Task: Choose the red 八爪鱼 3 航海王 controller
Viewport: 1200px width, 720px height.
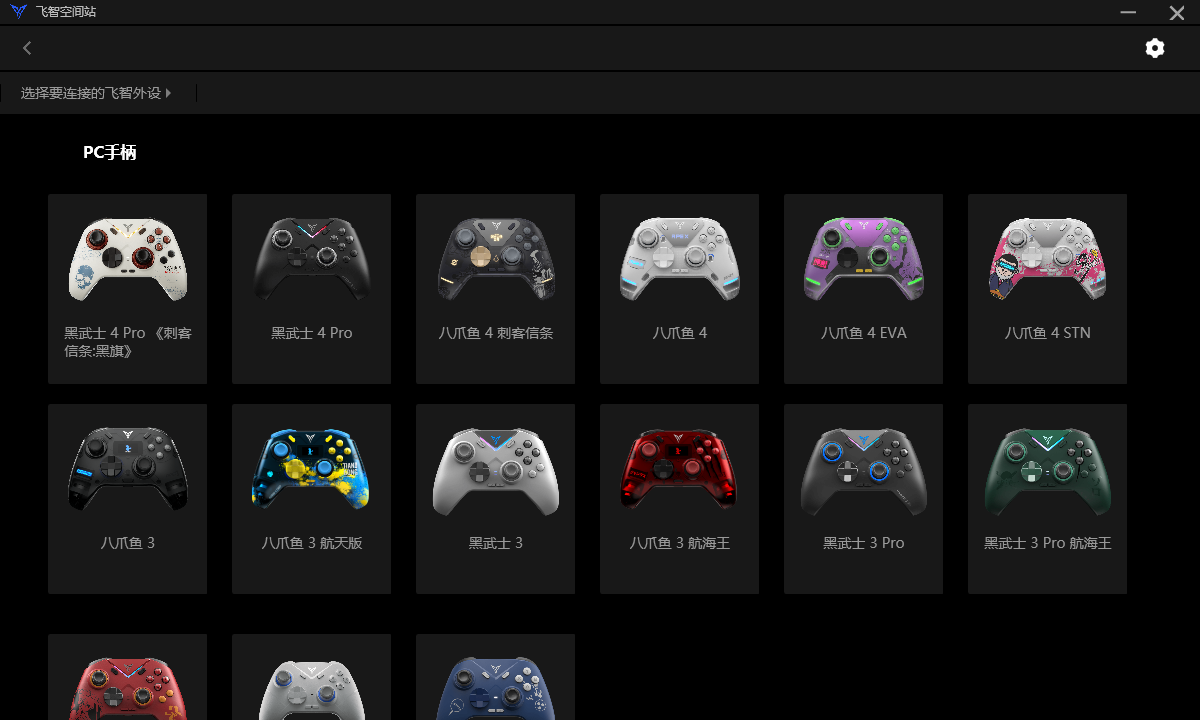Action: click(679, 499)
